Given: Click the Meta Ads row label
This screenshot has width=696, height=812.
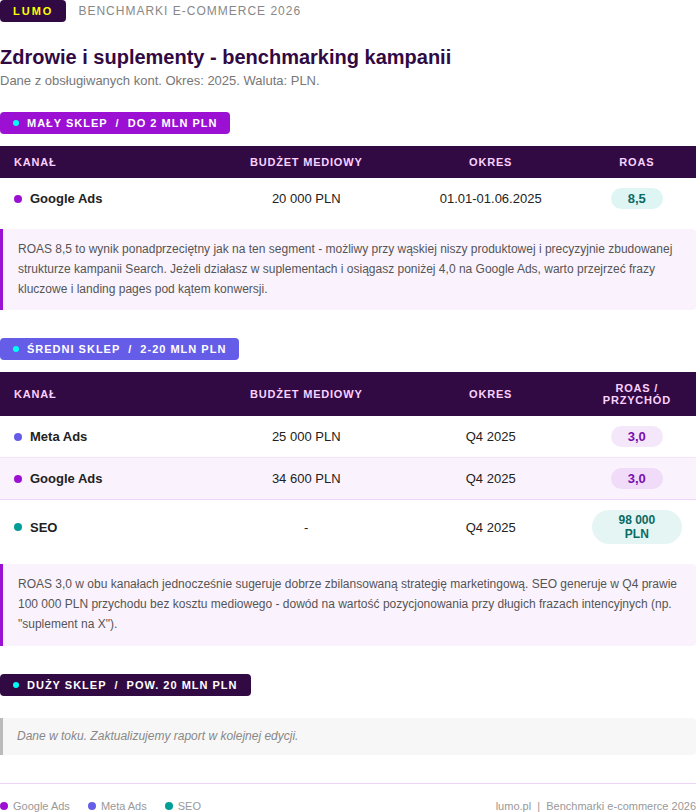Looking at the screenshot, I should tap(59, 437).
